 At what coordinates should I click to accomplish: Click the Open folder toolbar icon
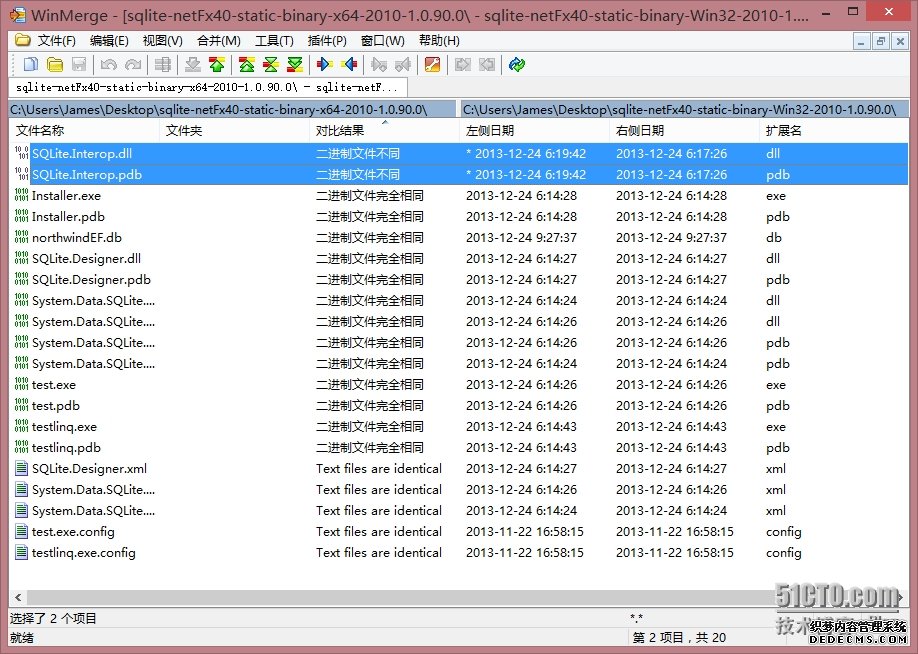(x=53, y=64)
